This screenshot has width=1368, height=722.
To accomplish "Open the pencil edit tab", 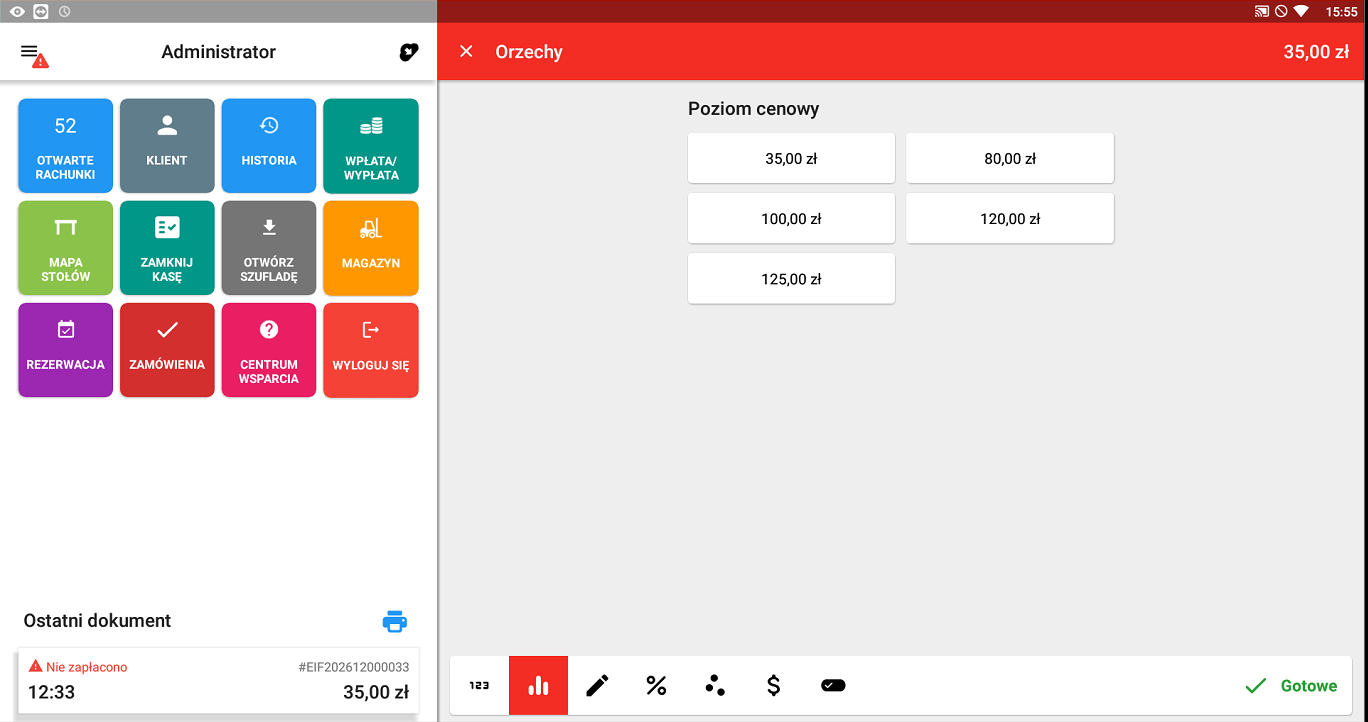I will click(597, 685).
